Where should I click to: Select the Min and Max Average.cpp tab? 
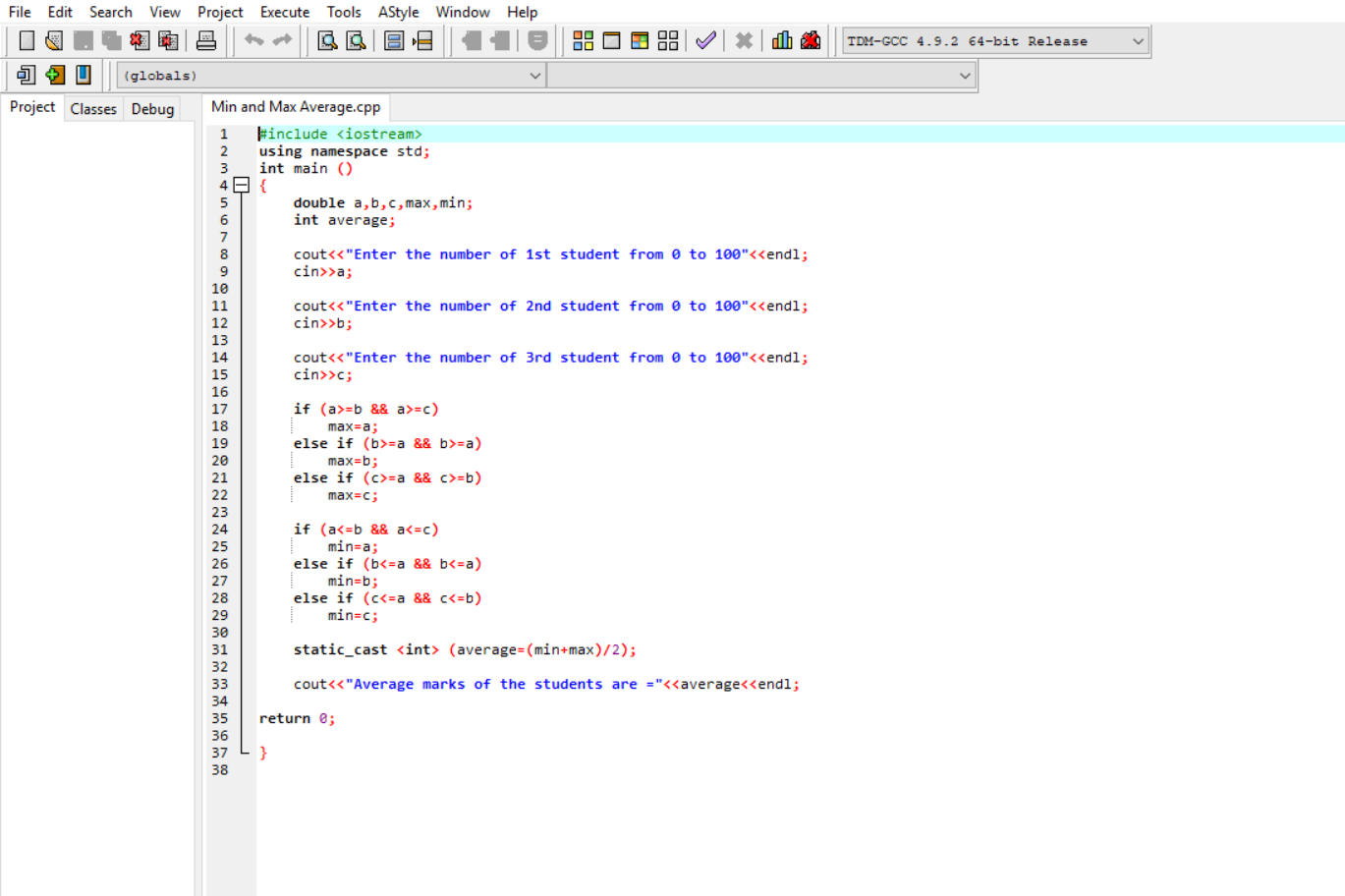tap(296, 107)
